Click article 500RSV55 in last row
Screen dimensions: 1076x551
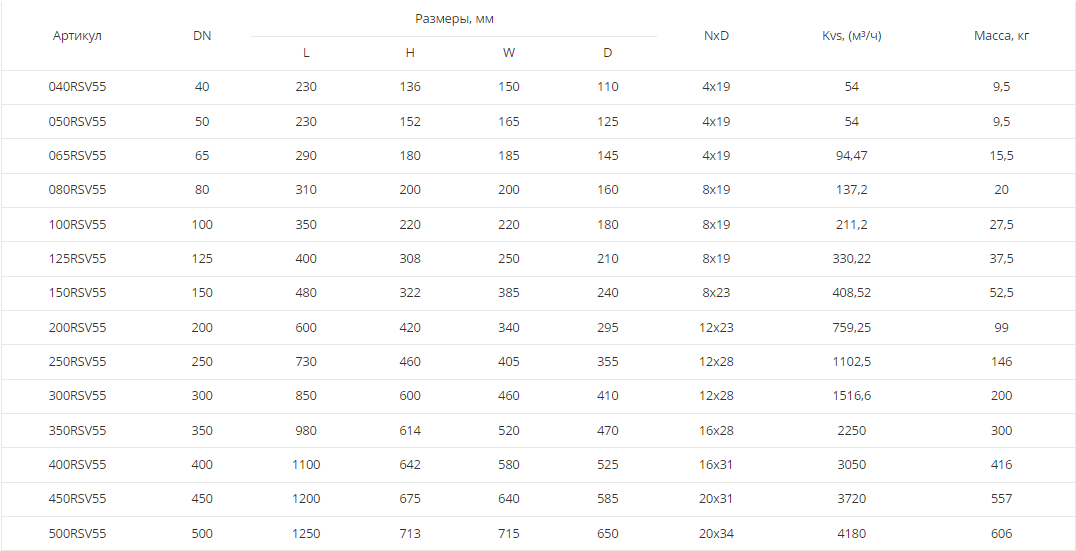[x=78, y=533]
